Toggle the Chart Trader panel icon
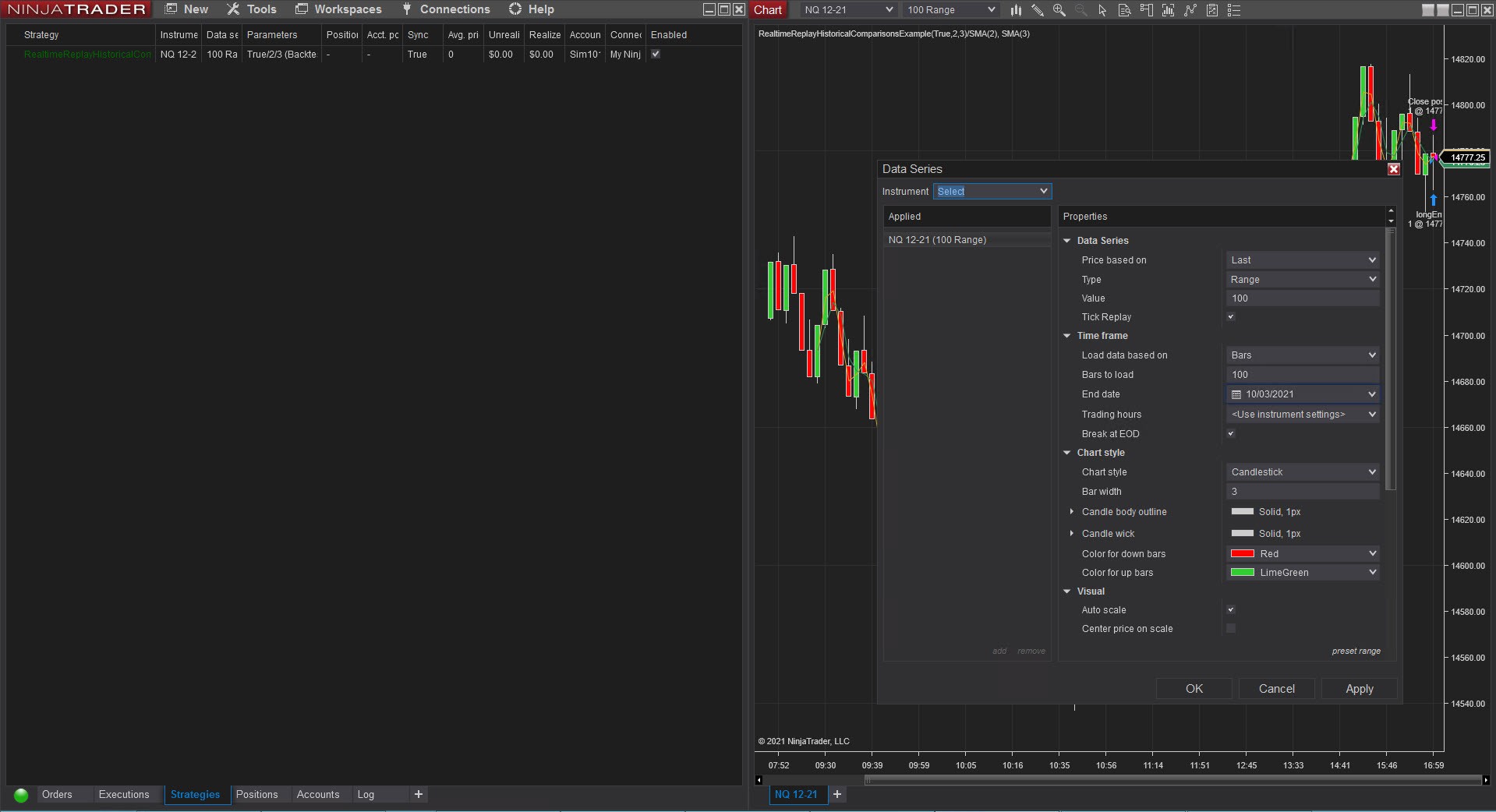 click(x=1146, y=10)
